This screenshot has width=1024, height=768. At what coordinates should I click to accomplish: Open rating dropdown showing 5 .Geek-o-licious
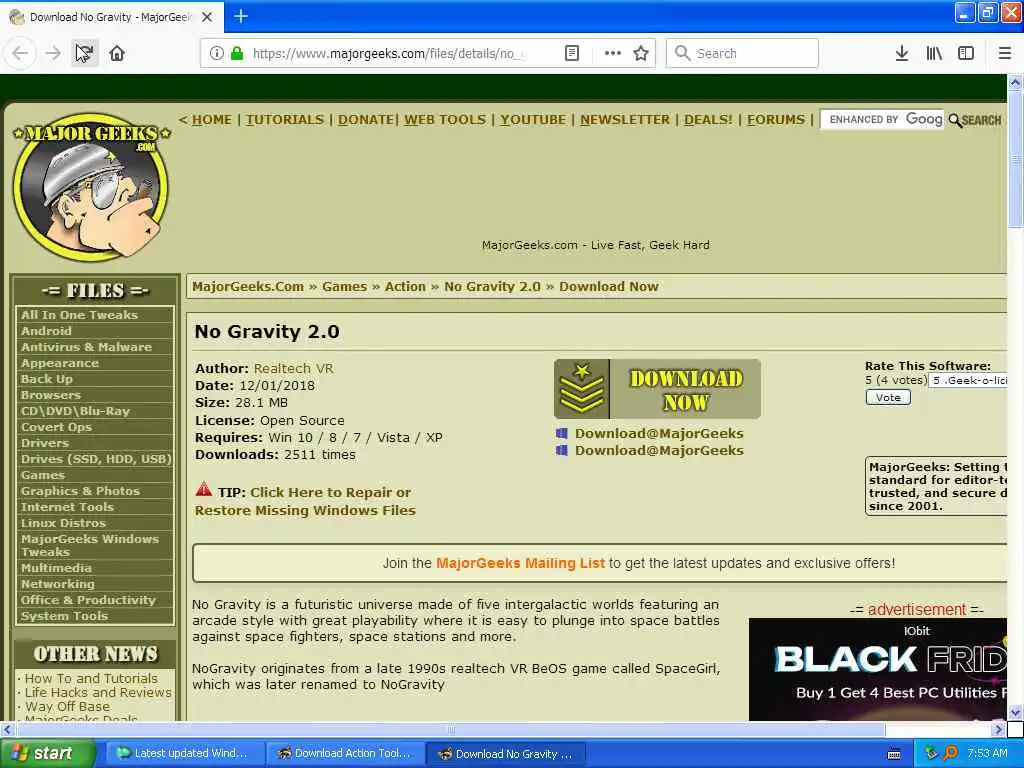[x=968, y=381]
